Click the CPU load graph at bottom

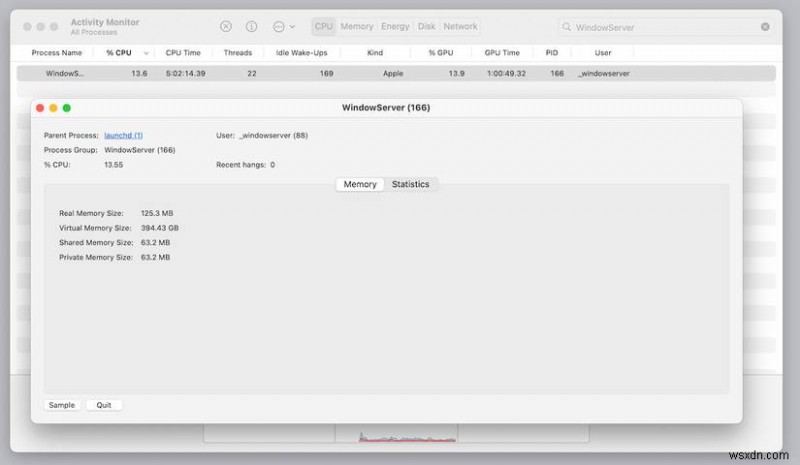[x=396, y=433]
